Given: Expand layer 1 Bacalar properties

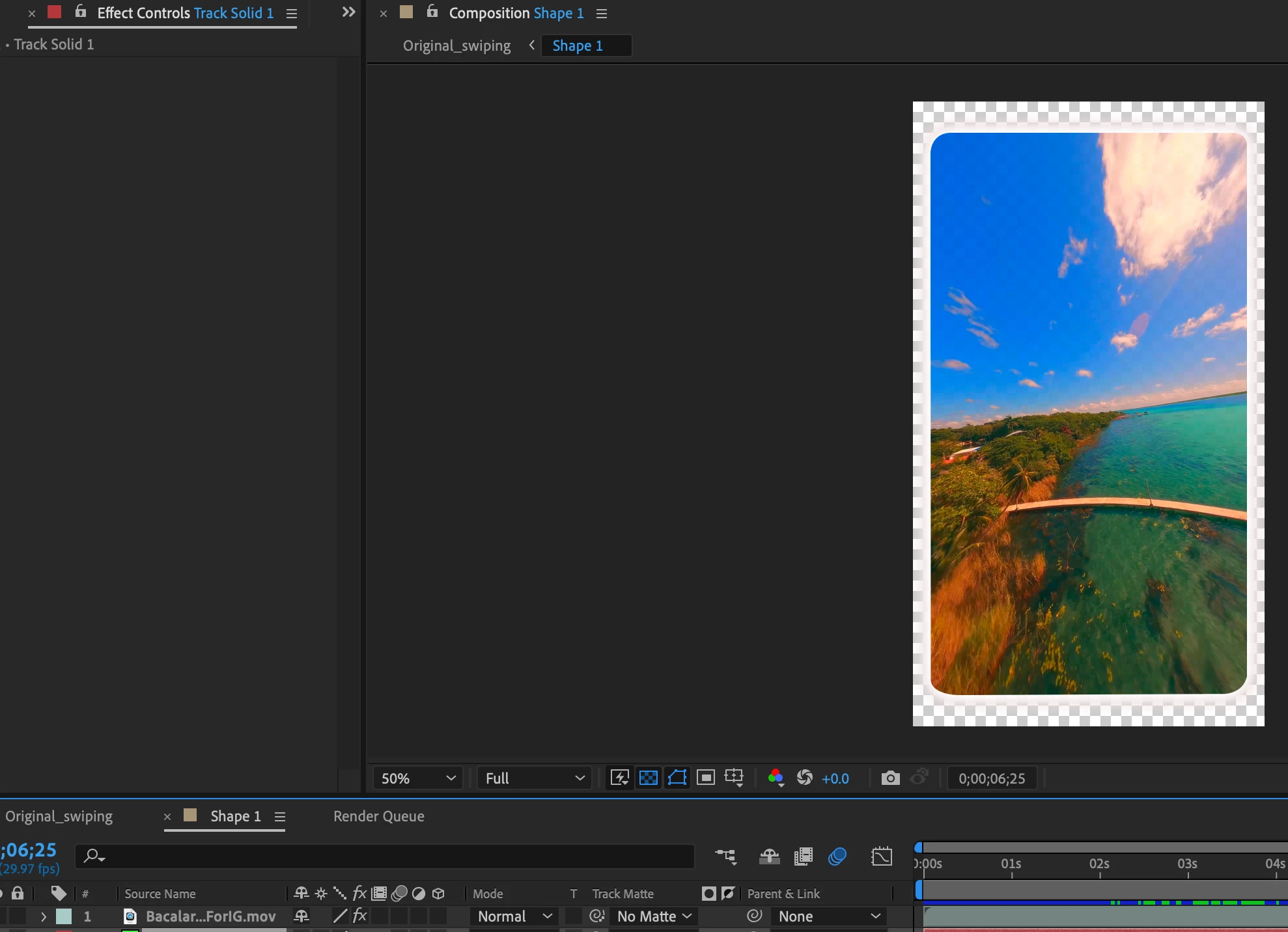Looking at the screenshot, I should [x=44, y=916].
